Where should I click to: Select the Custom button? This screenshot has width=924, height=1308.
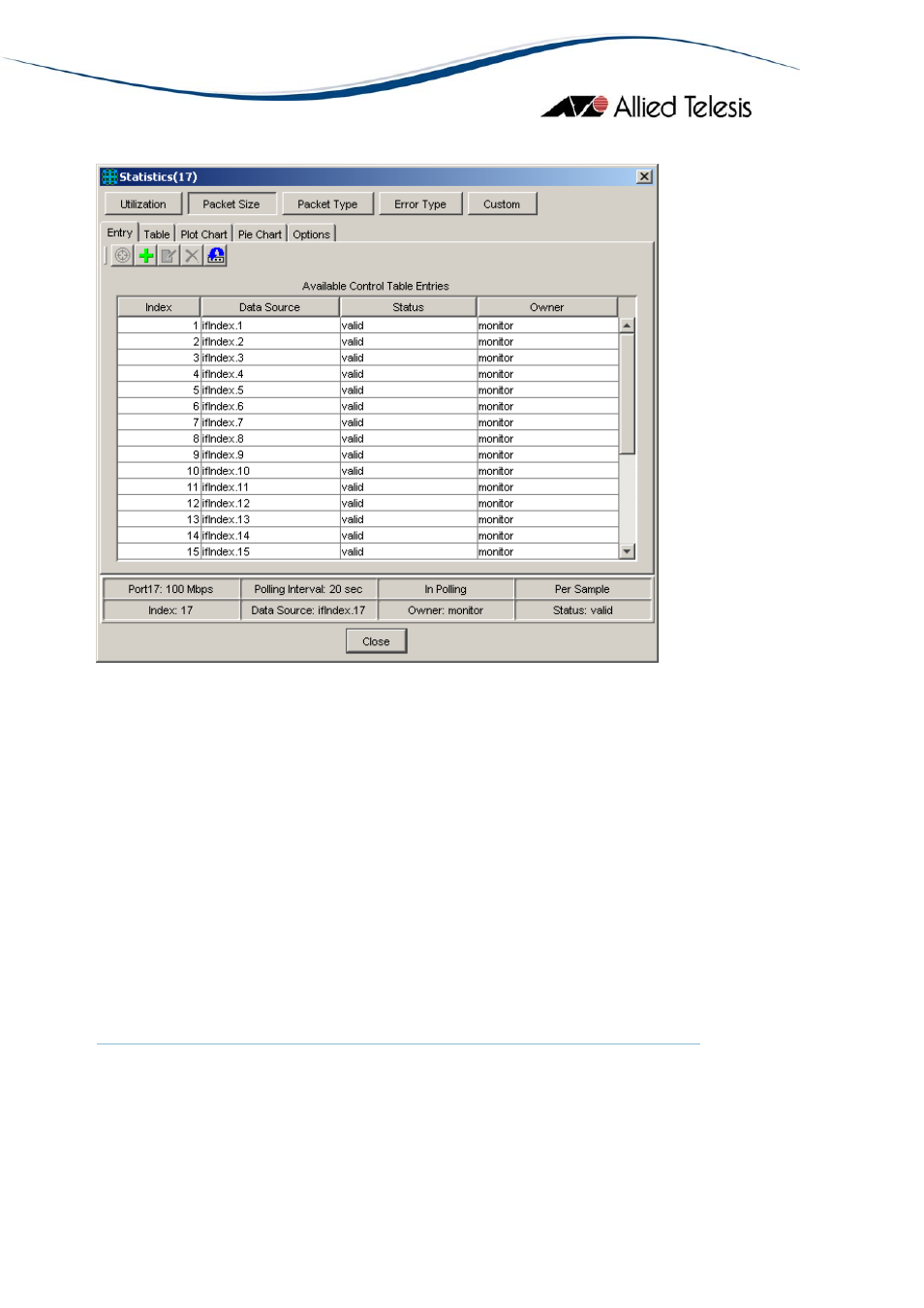tap(502, 204)
